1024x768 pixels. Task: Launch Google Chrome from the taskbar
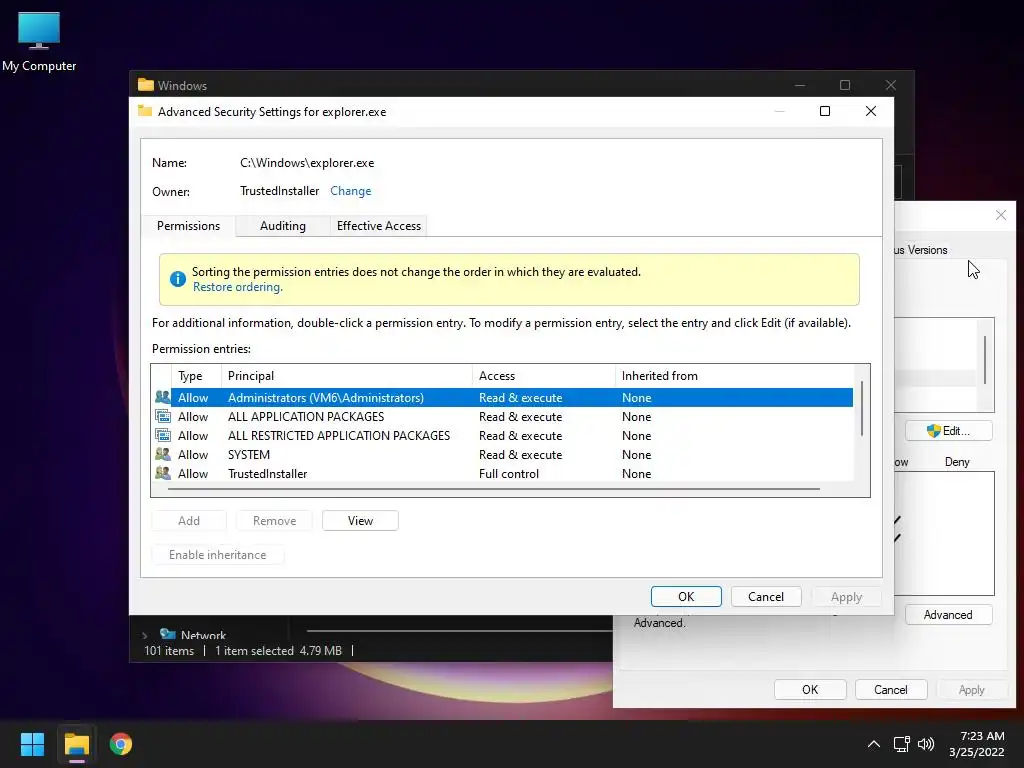click(121, 744)
